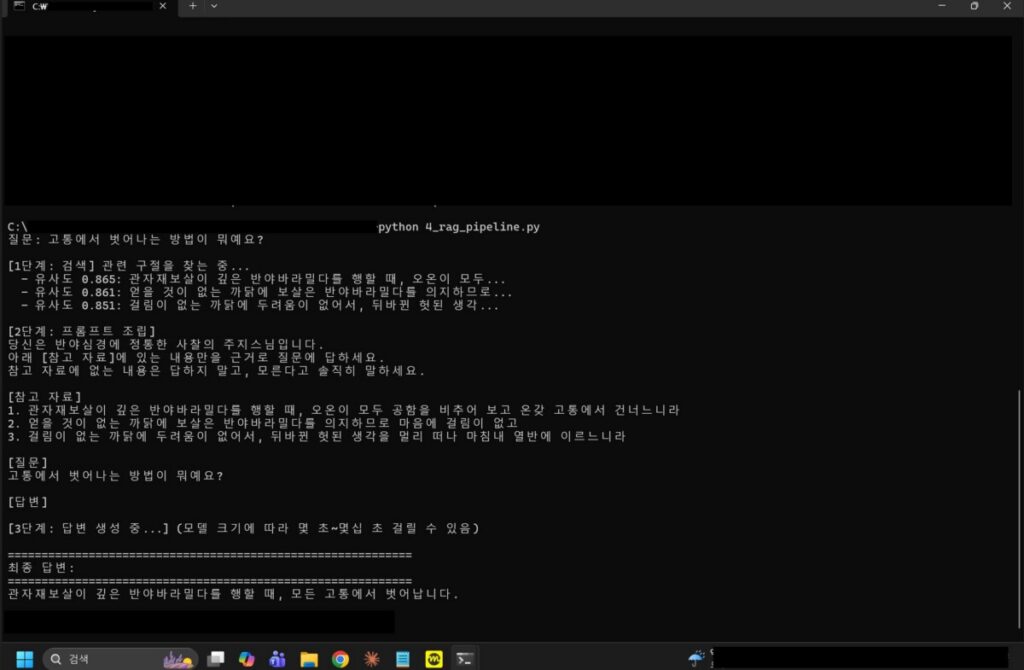Click the '최종 답변:' label
Screen dimensions: 1024x670
tap(41, 567)
